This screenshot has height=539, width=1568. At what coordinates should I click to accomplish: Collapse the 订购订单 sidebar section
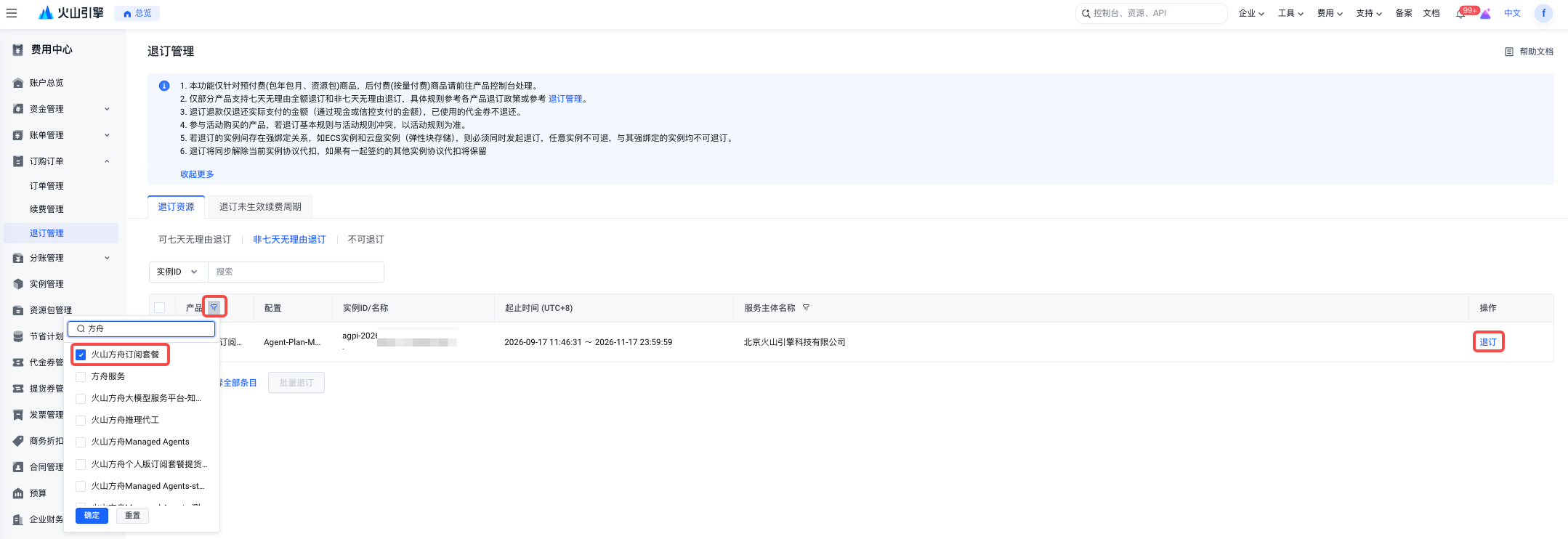[x=107, y=161]
